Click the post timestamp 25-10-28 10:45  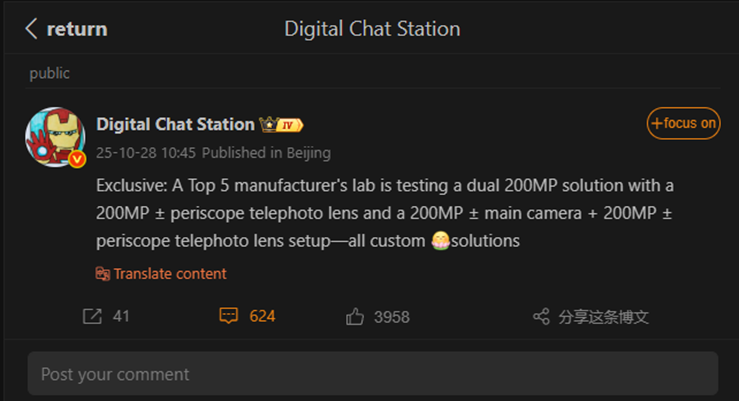pyautogui.click(x=146, y=153)
